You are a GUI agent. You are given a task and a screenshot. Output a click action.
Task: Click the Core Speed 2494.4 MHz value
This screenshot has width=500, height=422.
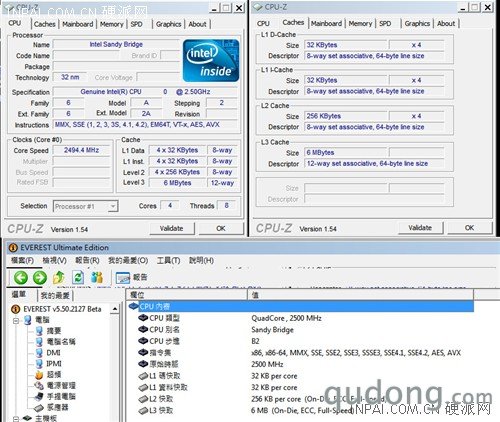pos(82,150)
